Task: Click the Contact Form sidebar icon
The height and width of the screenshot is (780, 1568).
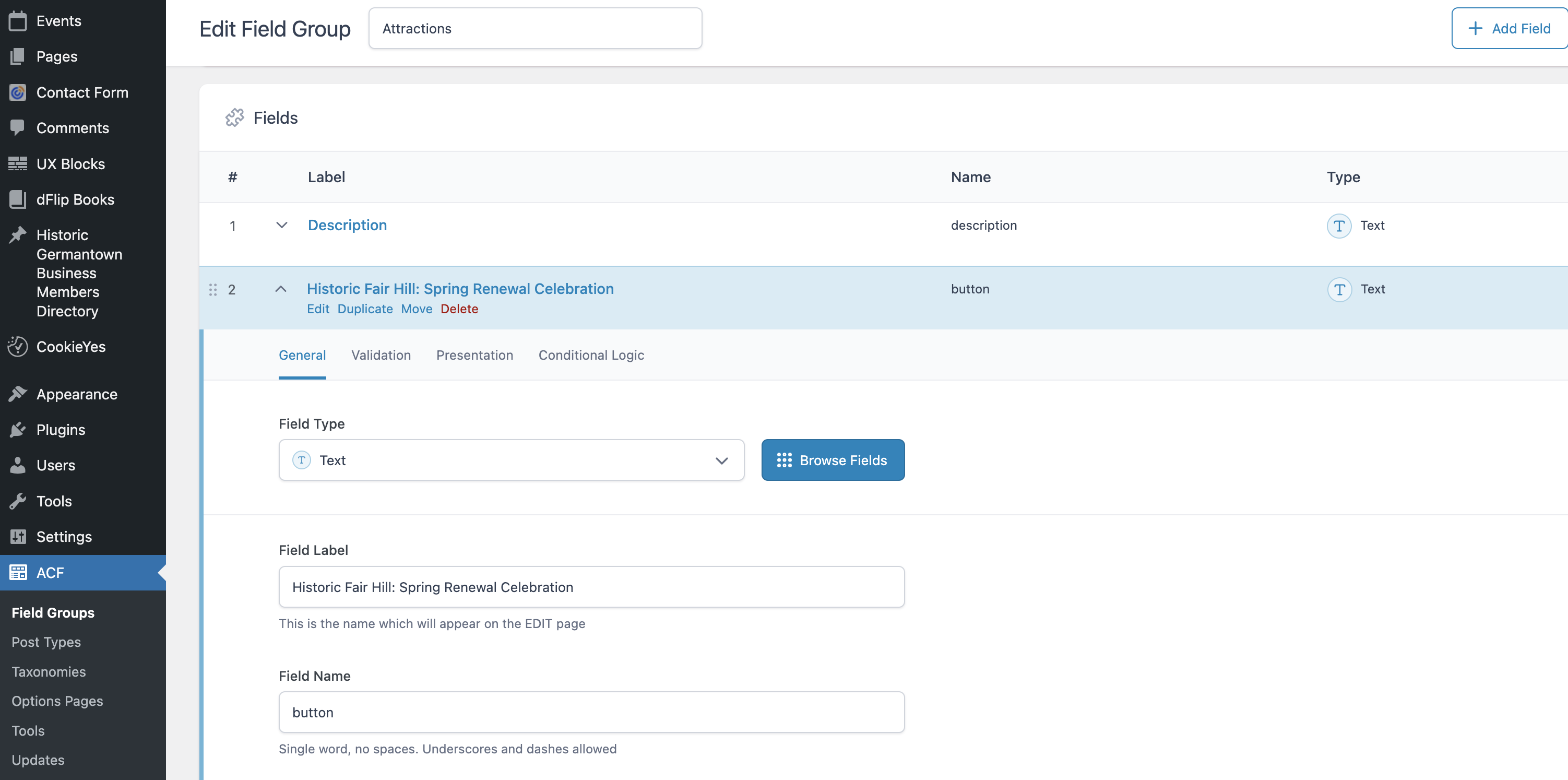Action: point(18,92)
